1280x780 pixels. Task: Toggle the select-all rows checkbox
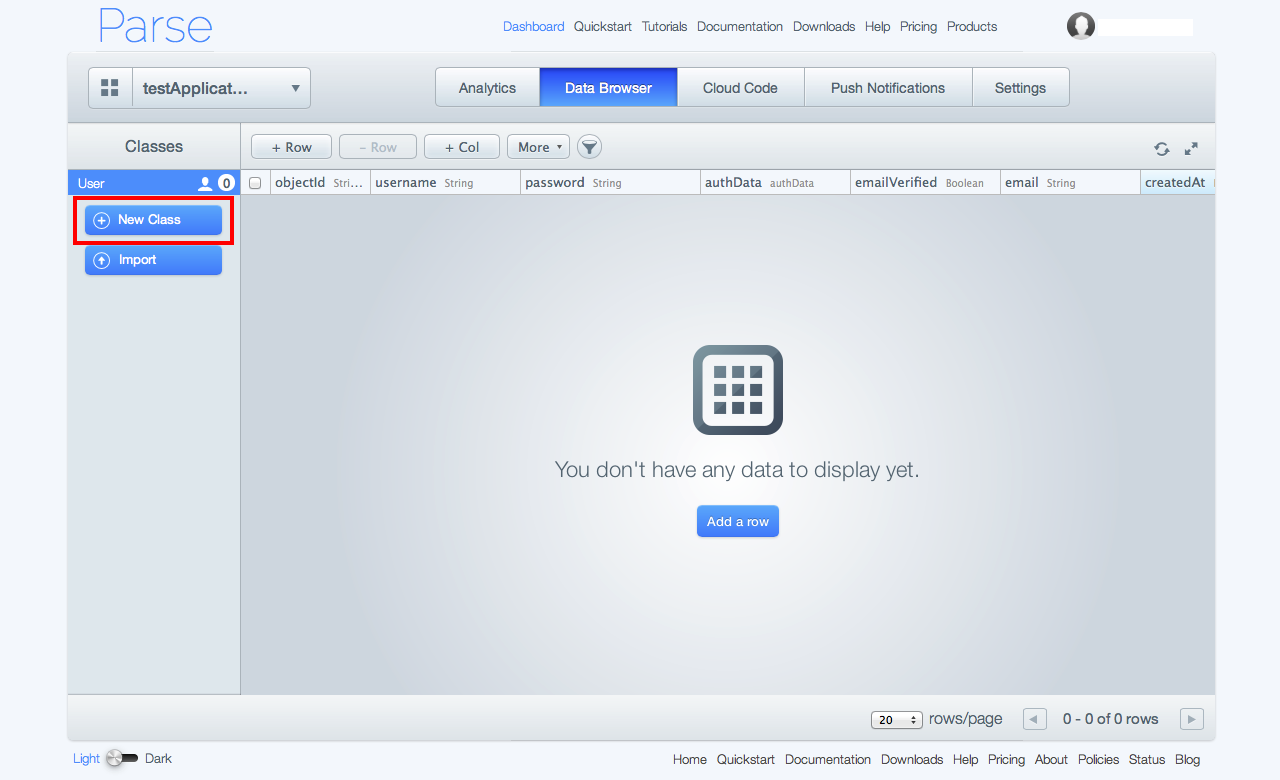click(255, 183)
